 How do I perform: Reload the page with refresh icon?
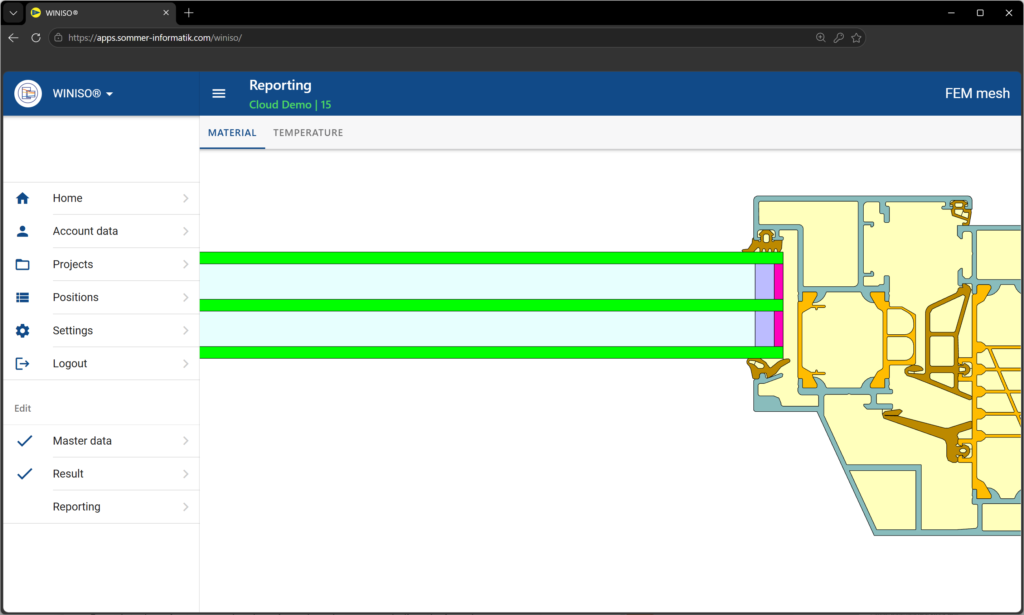pos(36,38)
